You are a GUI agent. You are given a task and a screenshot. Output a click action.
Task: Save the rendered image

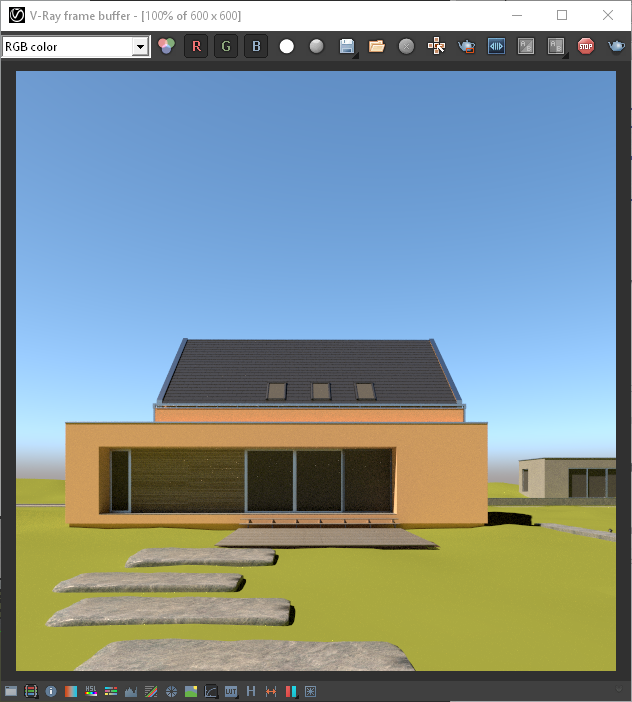347,46
